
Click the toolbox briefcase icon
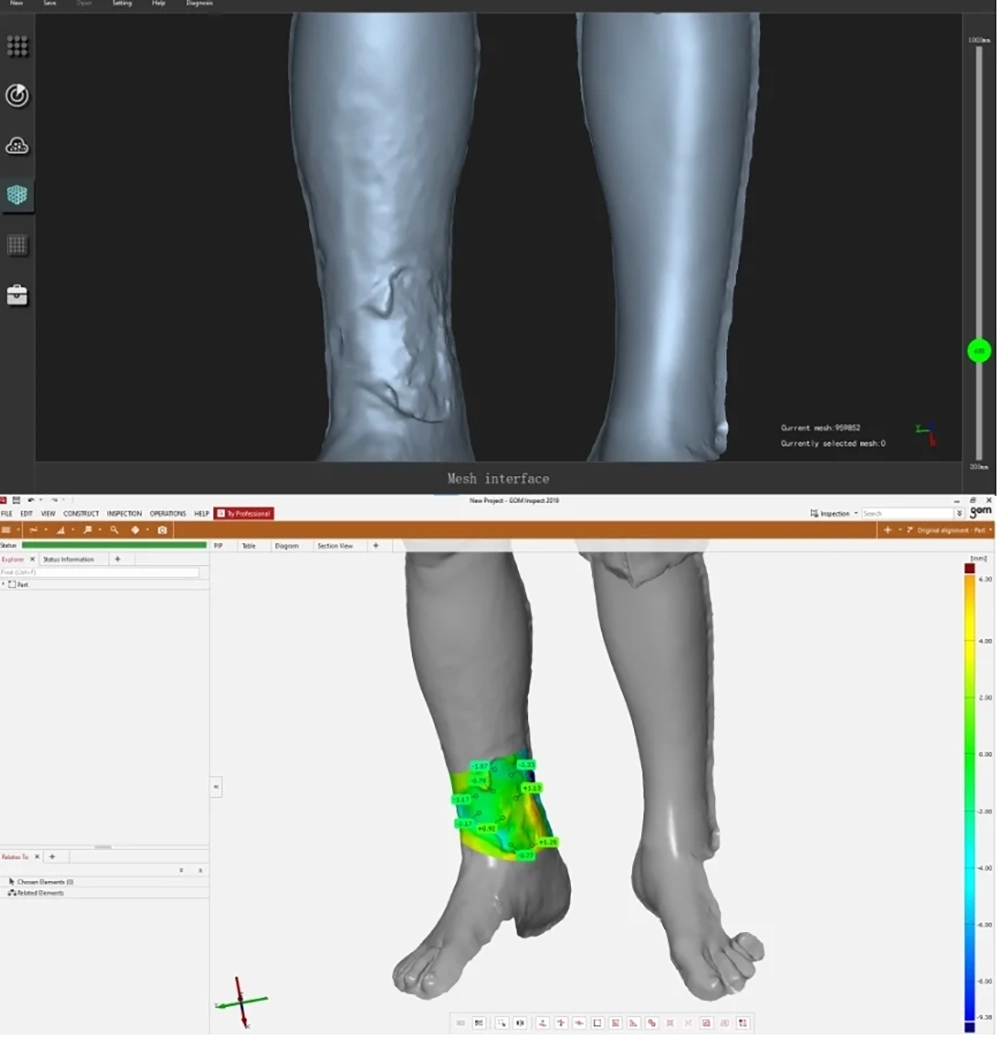click(17, 295)
